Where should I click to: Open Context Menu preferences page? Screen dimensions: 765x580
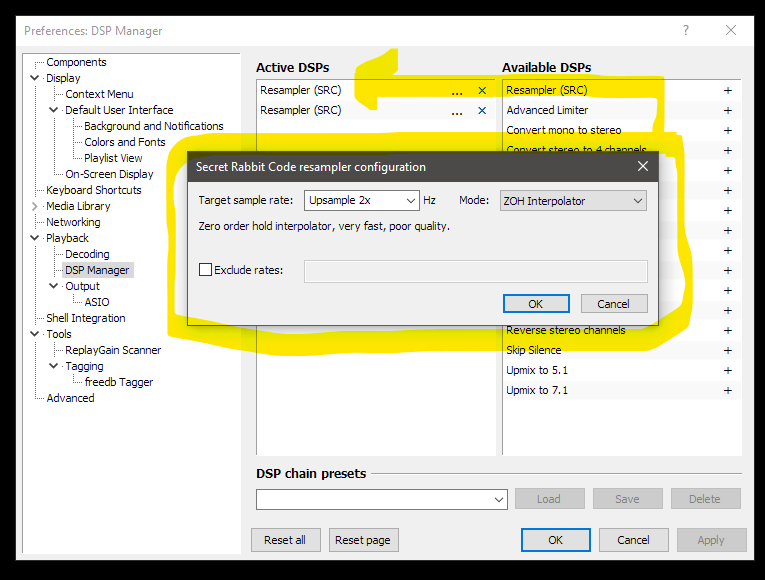pos(99,94)
